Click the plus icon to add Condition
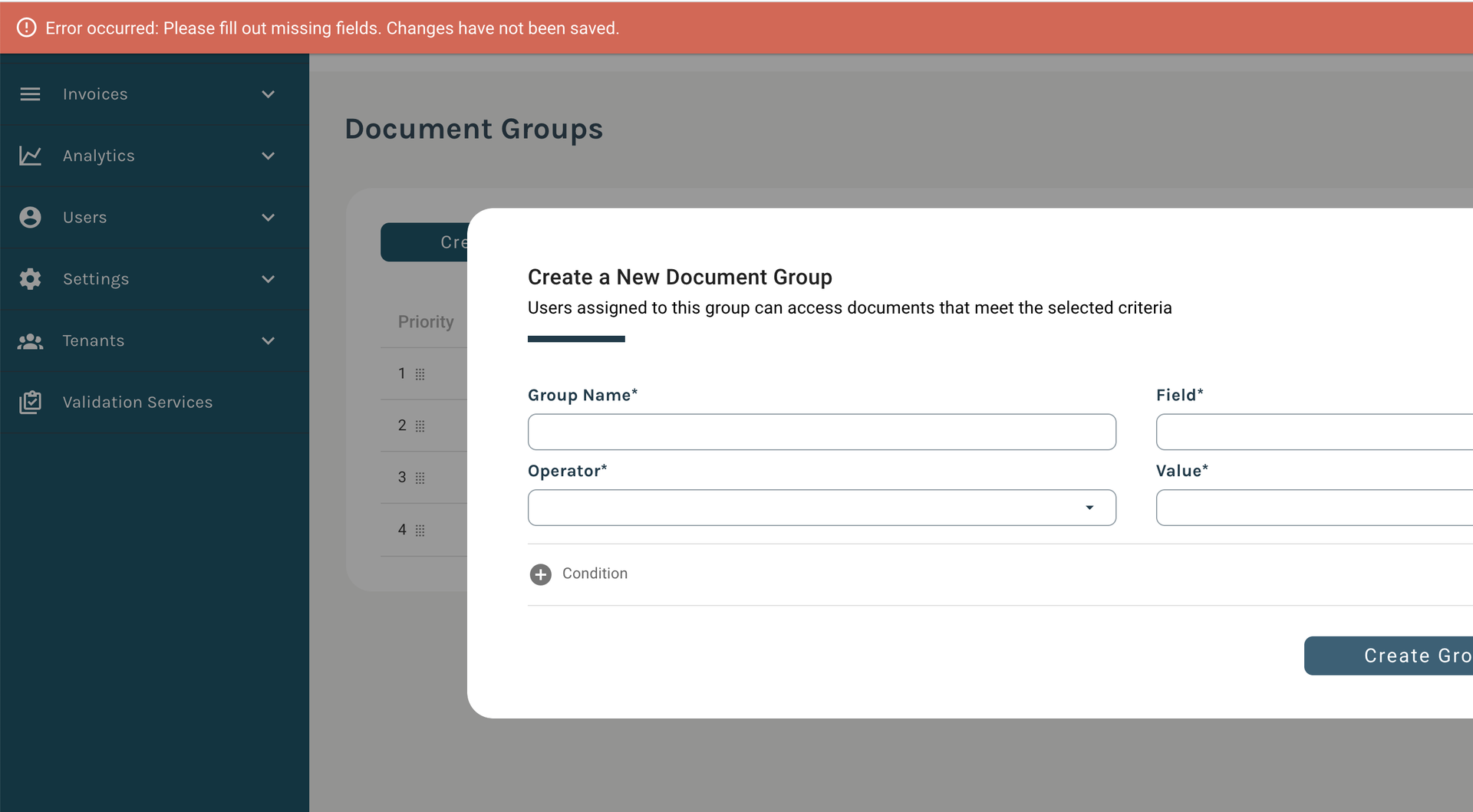 pyautogui.click(x=540, y=574)
